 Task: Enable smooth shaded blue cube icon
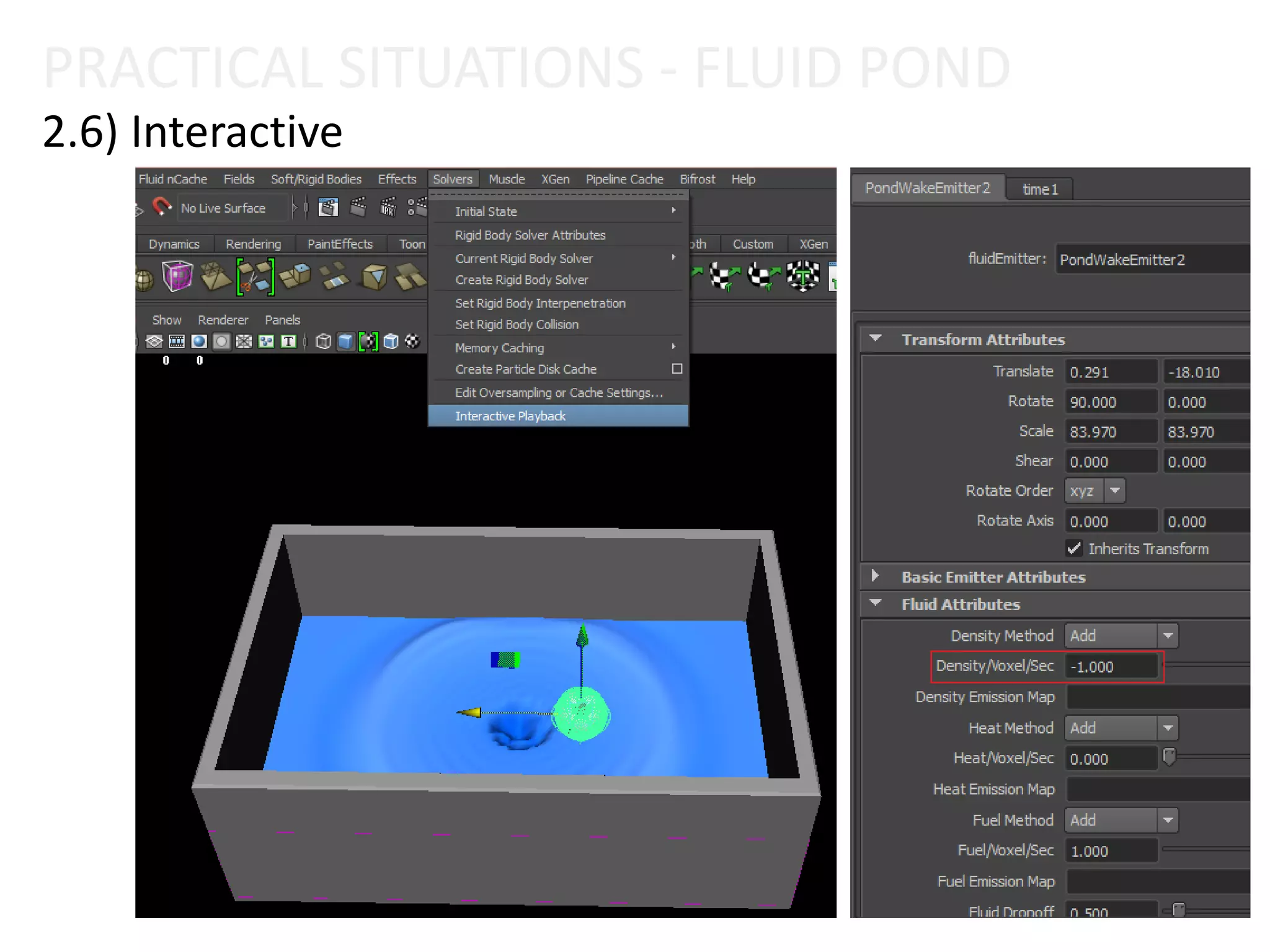[345, 342]
